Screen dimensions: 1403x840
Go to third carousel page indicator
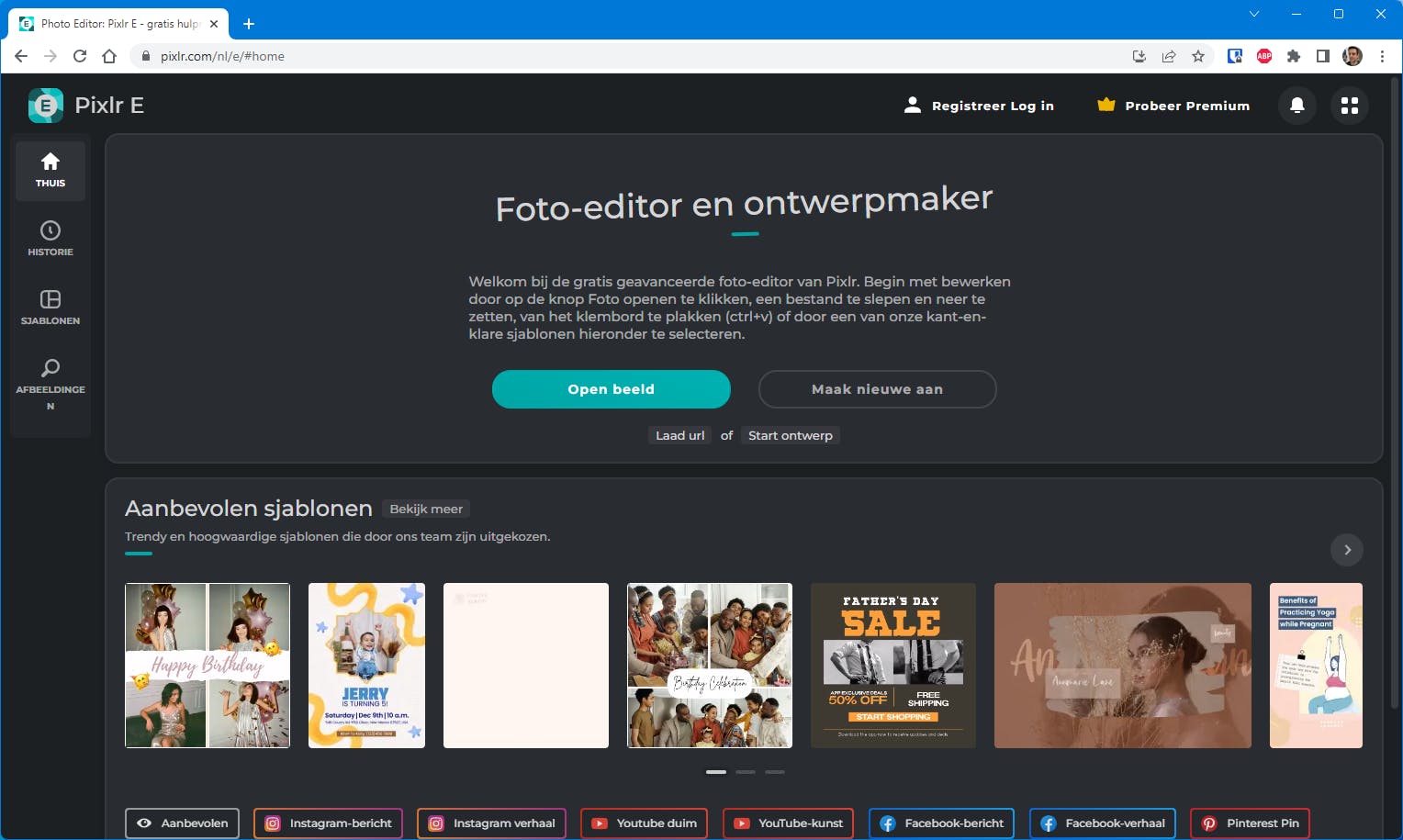click(775, 772)
